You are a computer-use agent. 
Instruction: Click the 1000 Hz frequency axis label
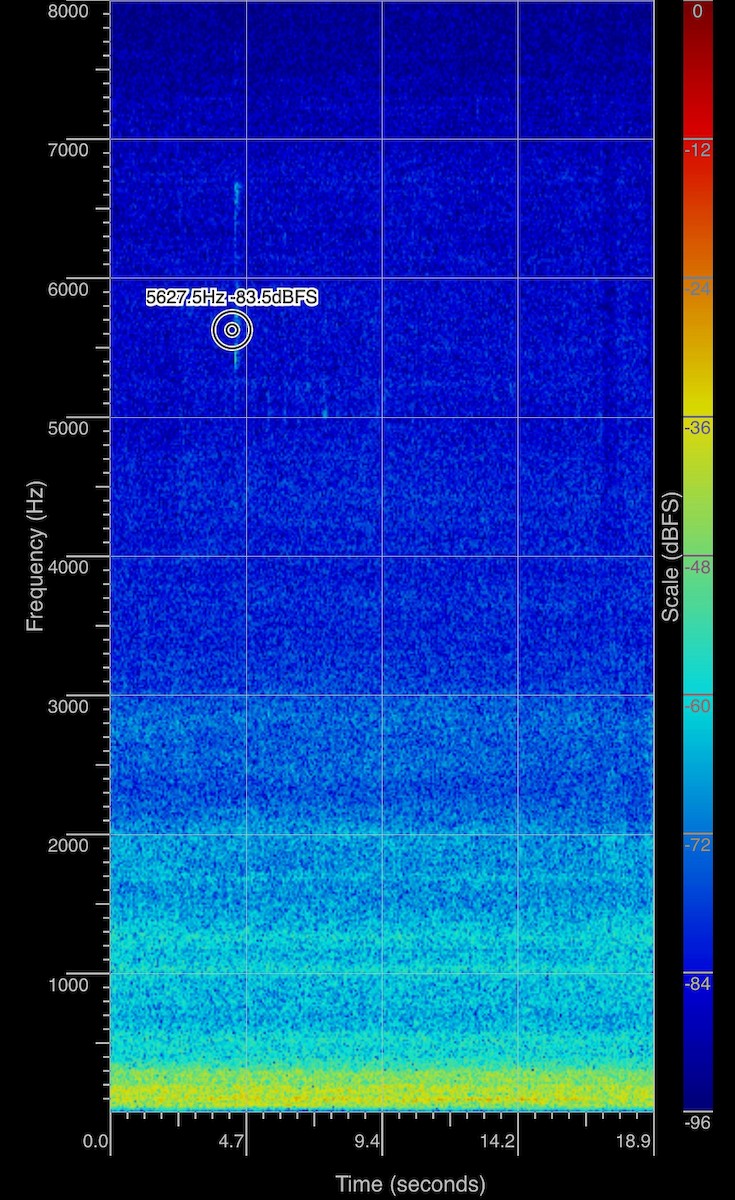coord(66,985)
